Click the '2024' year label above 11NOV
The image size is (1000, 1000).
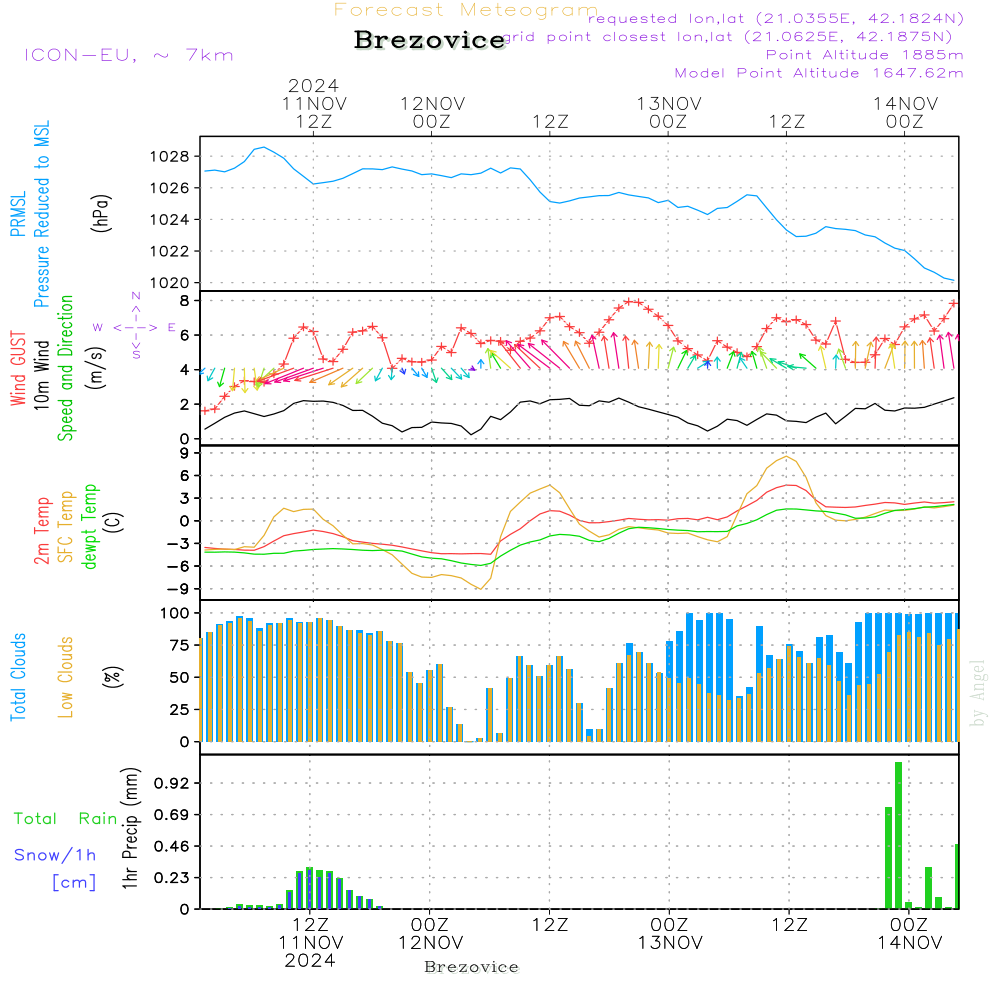coord(313,85)
